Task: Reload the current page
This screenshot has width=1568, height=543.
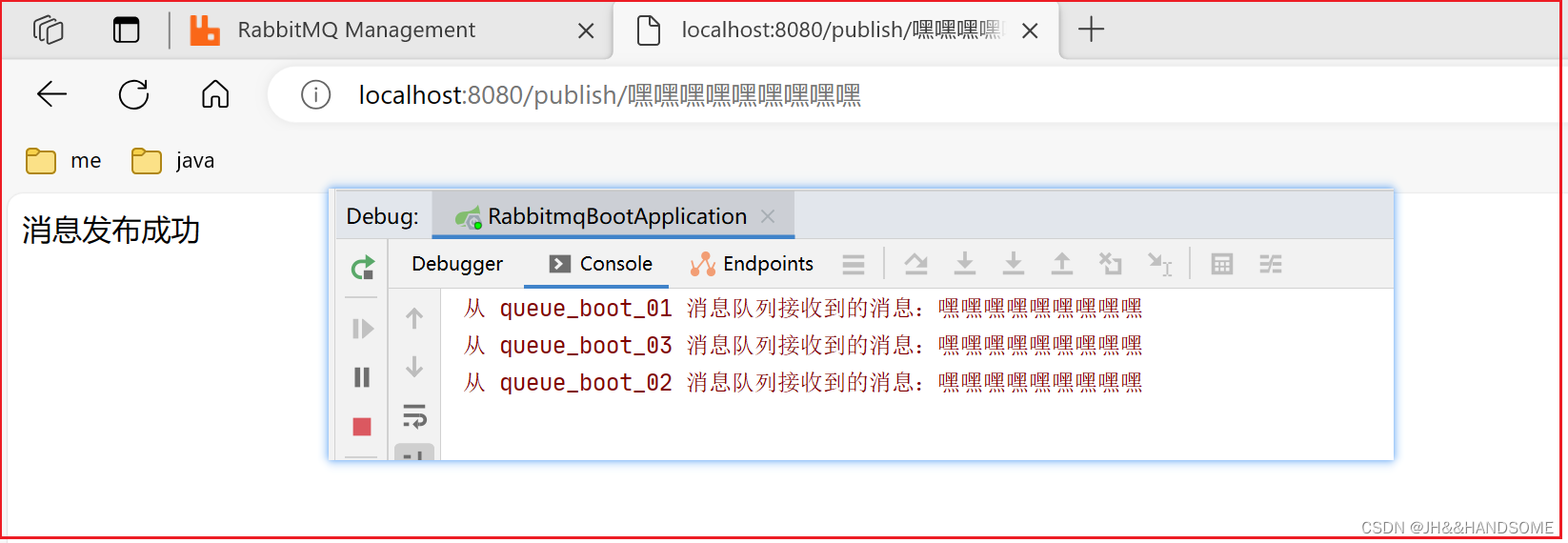Action: (x=133, y=94)
